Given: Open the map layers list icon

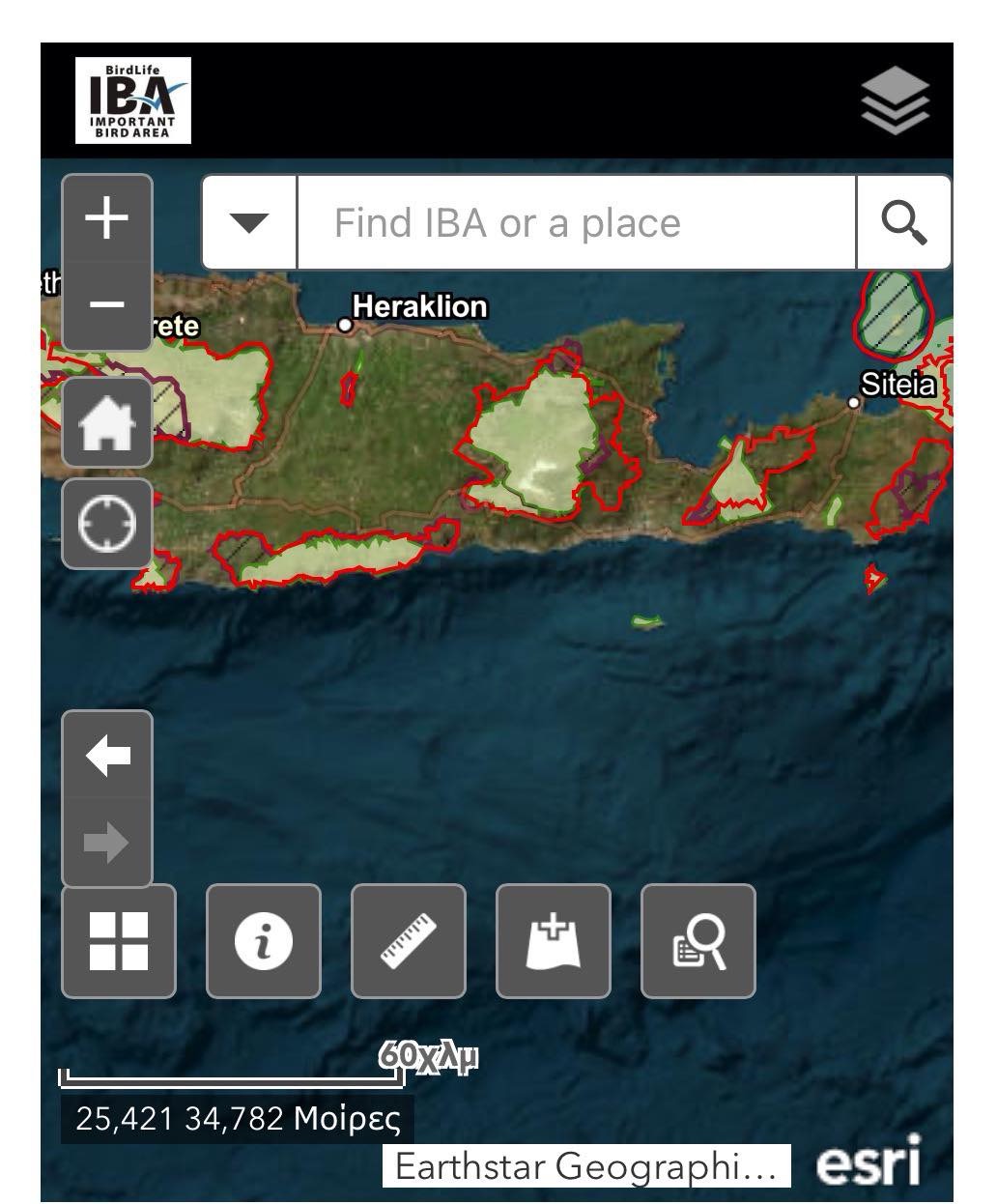Looking at the screenshot, I should point(895,100).
